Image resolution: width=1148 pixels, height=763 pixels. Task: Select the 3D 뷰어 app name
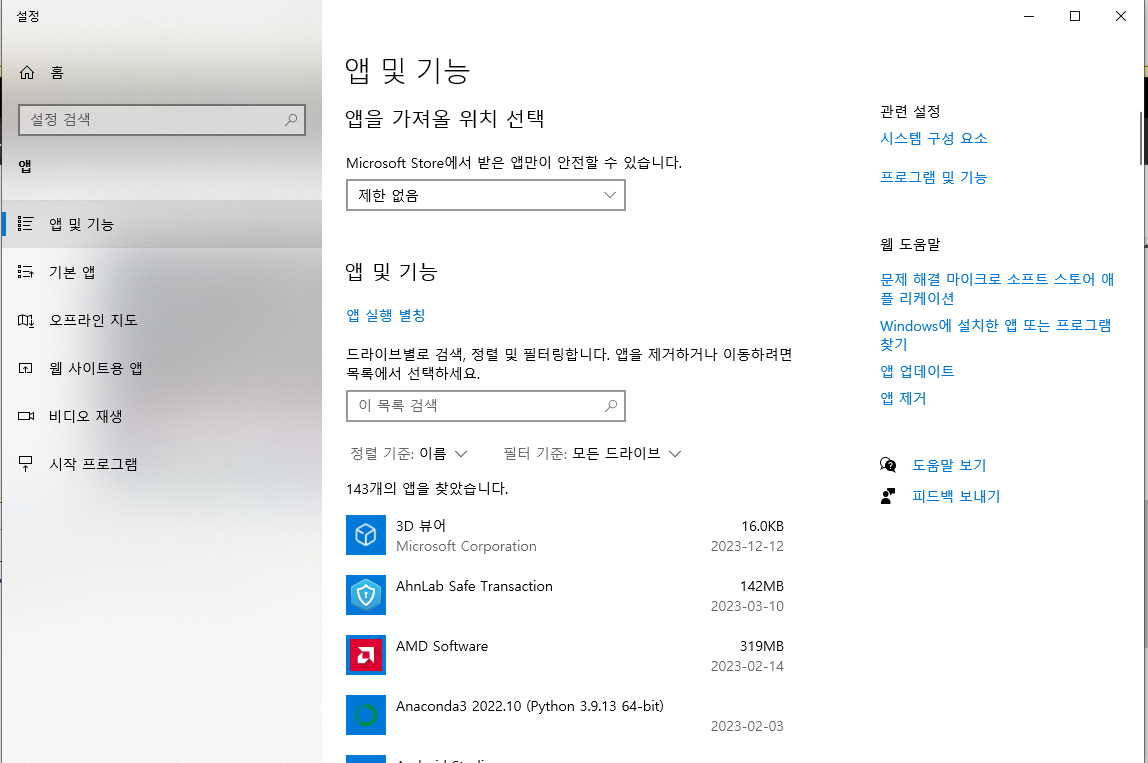(x=421, y=526)
